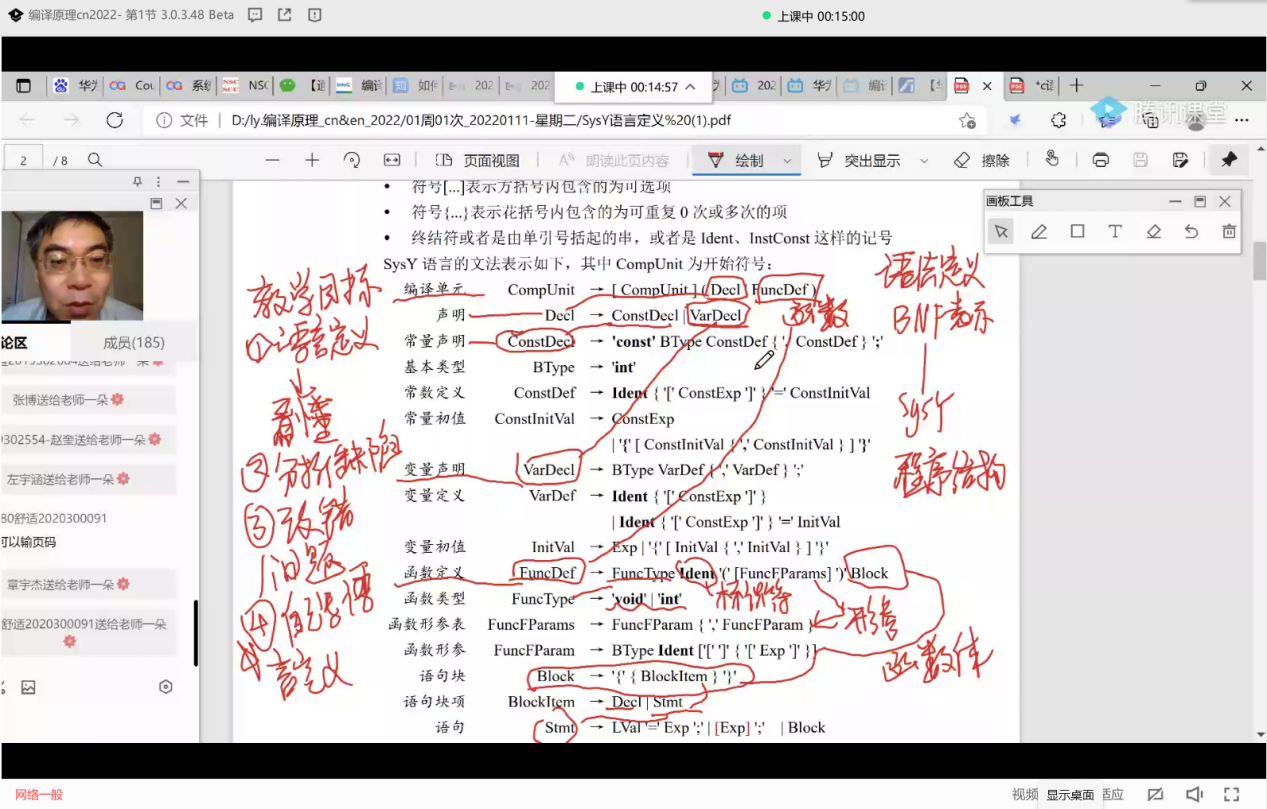Open the dropdown arrow next to 绘制
Image resolution: width=1267 pixels, height=809 pixels.
(788, 160)
